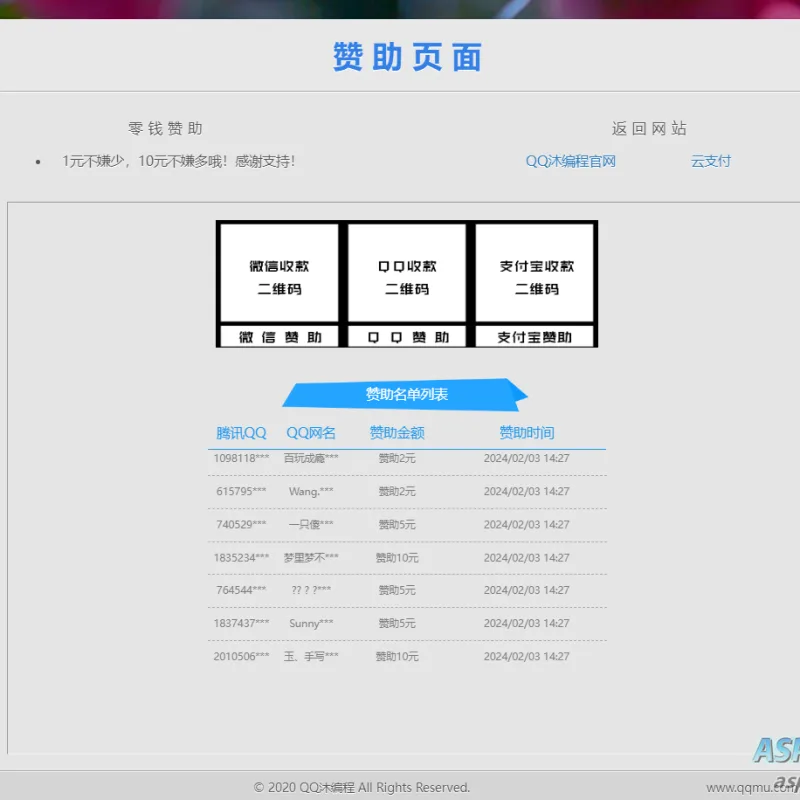The width and height of the screenshot is (800, 800).
Task: Click the 1元不嫌少 thank-you message
Action: (x=179, y=161)
